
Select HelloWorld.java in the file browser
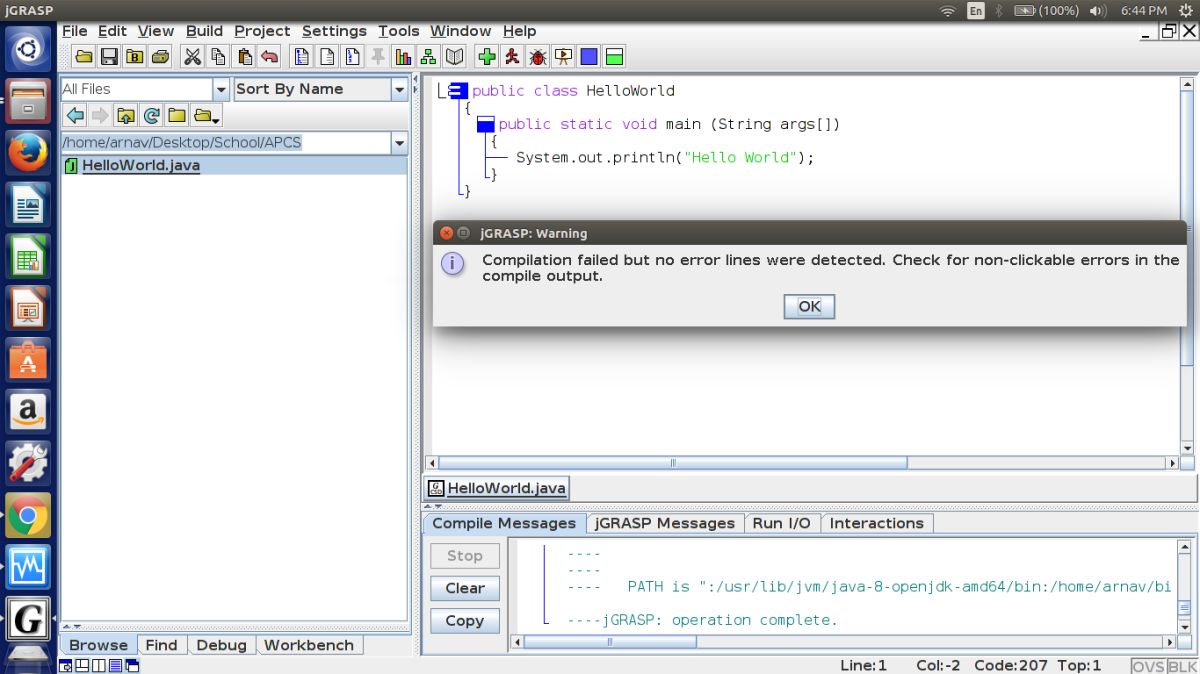pyautogui.click(x=234, y=166)
